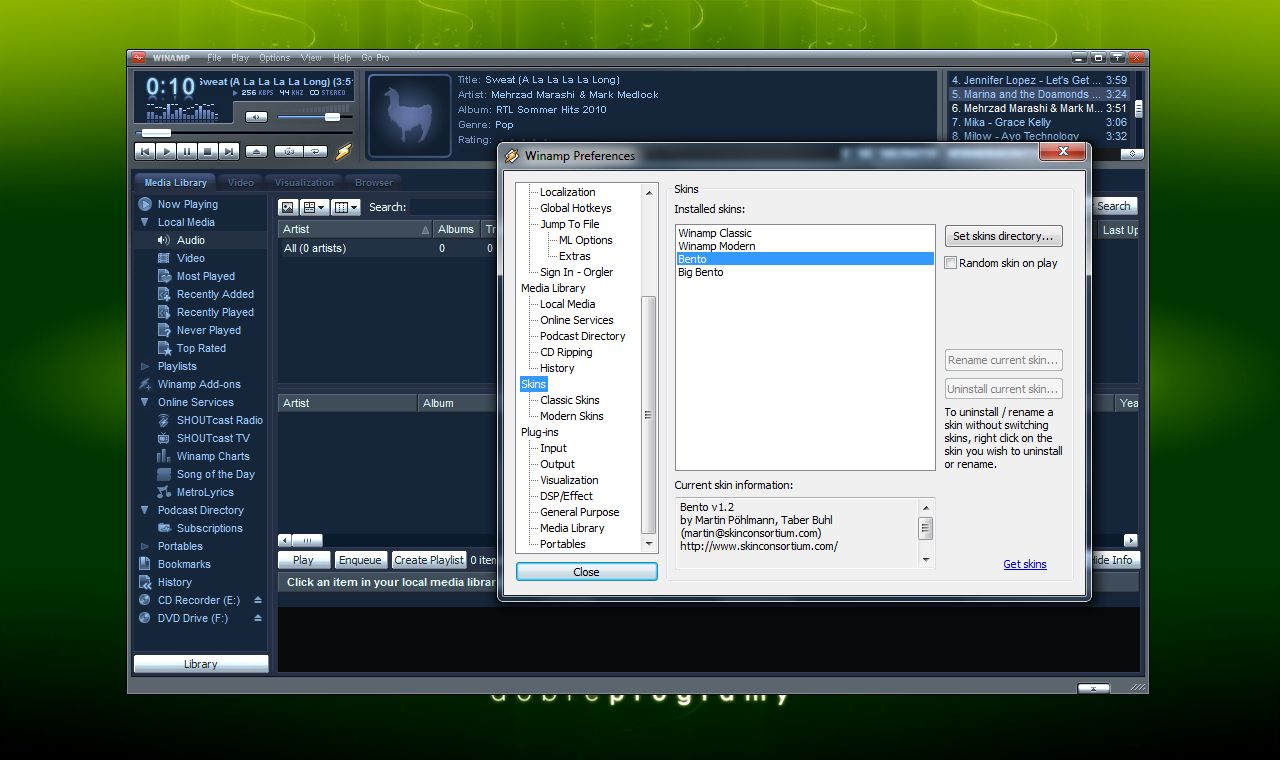Eject the DVD Drive (F:)
Screen dimensions: 1280x760
click(x=258, y=618)
